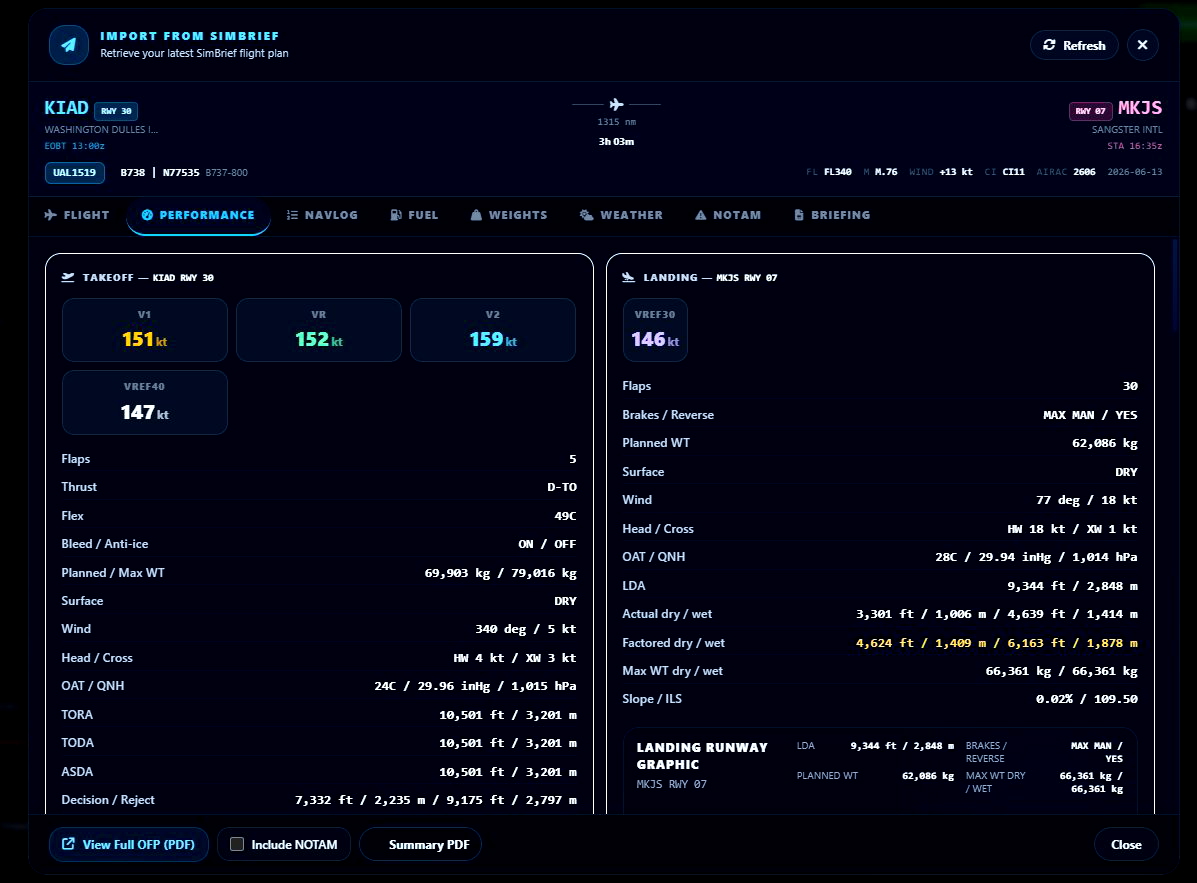Click the FL340 cruise level value
1197x883 pixels.
pyautogui.click(x=837, y=172)
